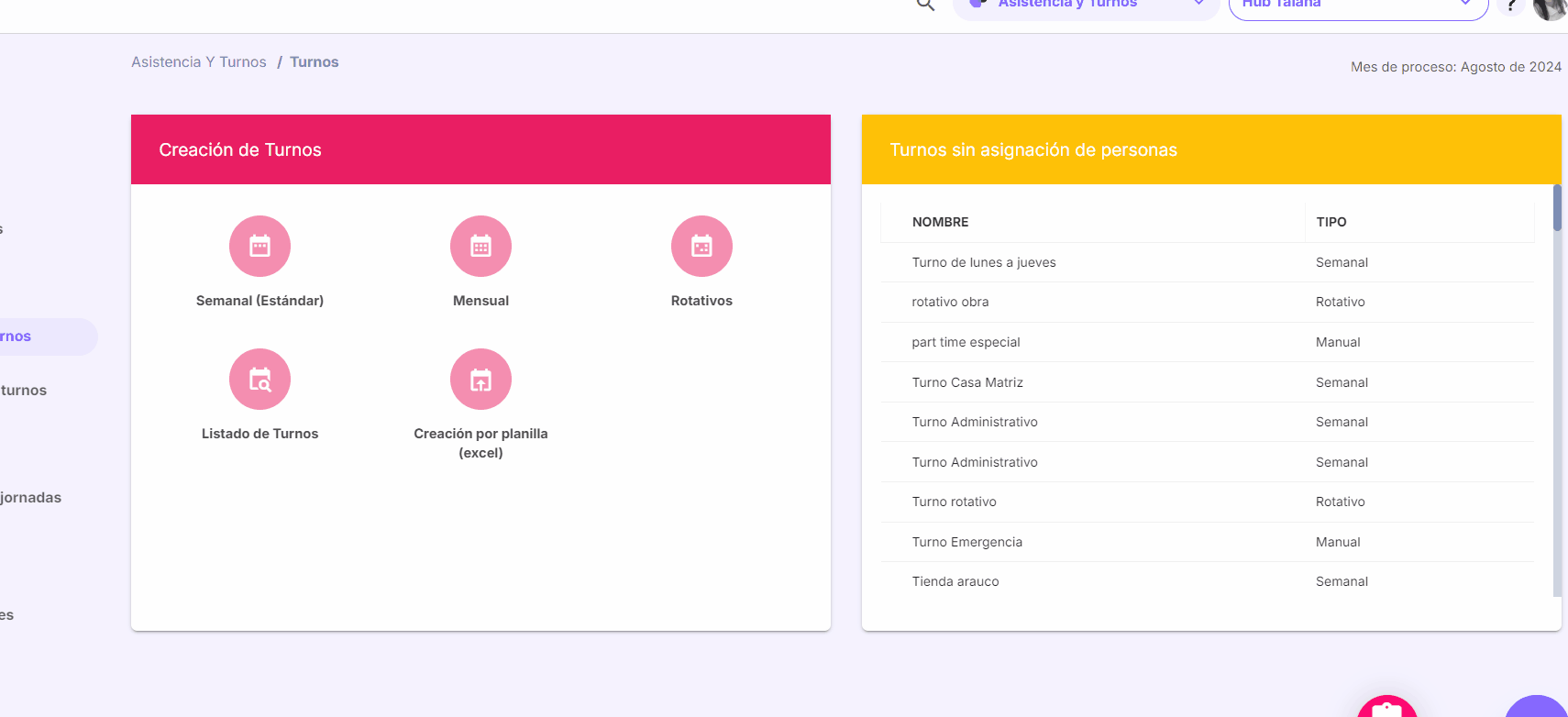Click Mes de proceso: Agosto de 2024
This screenshot has width=1568, height=717.
pos(1455,67)
